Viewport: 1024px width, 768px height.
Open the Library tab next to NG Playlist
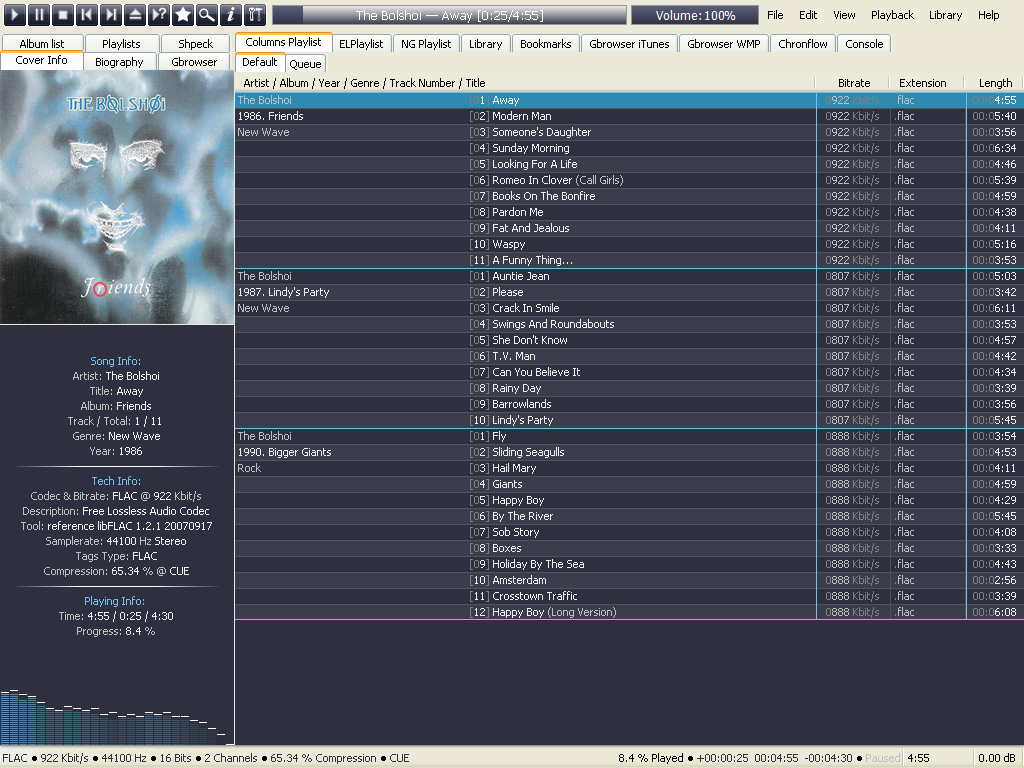(485, 44)
